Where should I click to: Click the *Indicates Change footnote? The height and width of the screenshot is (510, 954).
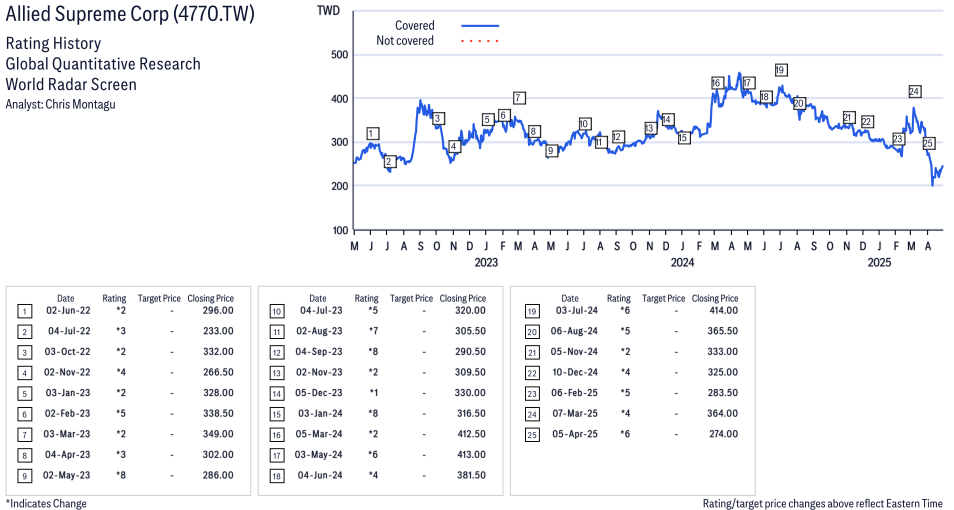point(46,503)
